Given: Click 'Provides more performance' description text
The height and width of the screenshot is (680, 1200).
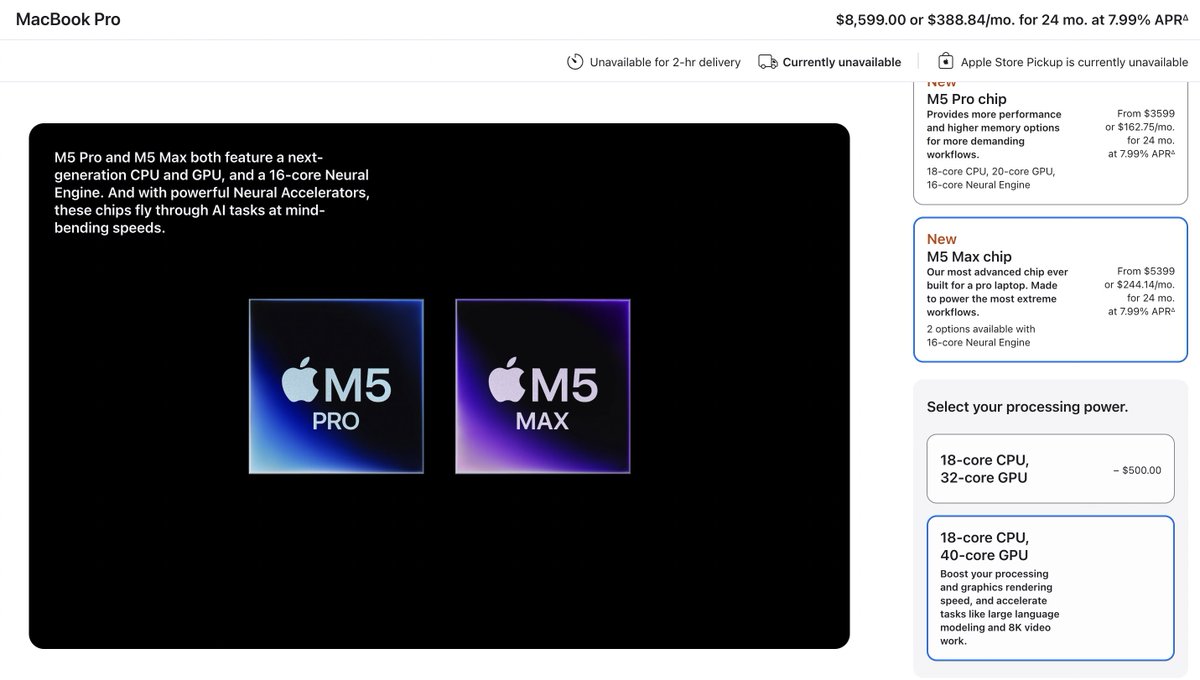Looking at the screenshot, I should click(x=994, y=134).
